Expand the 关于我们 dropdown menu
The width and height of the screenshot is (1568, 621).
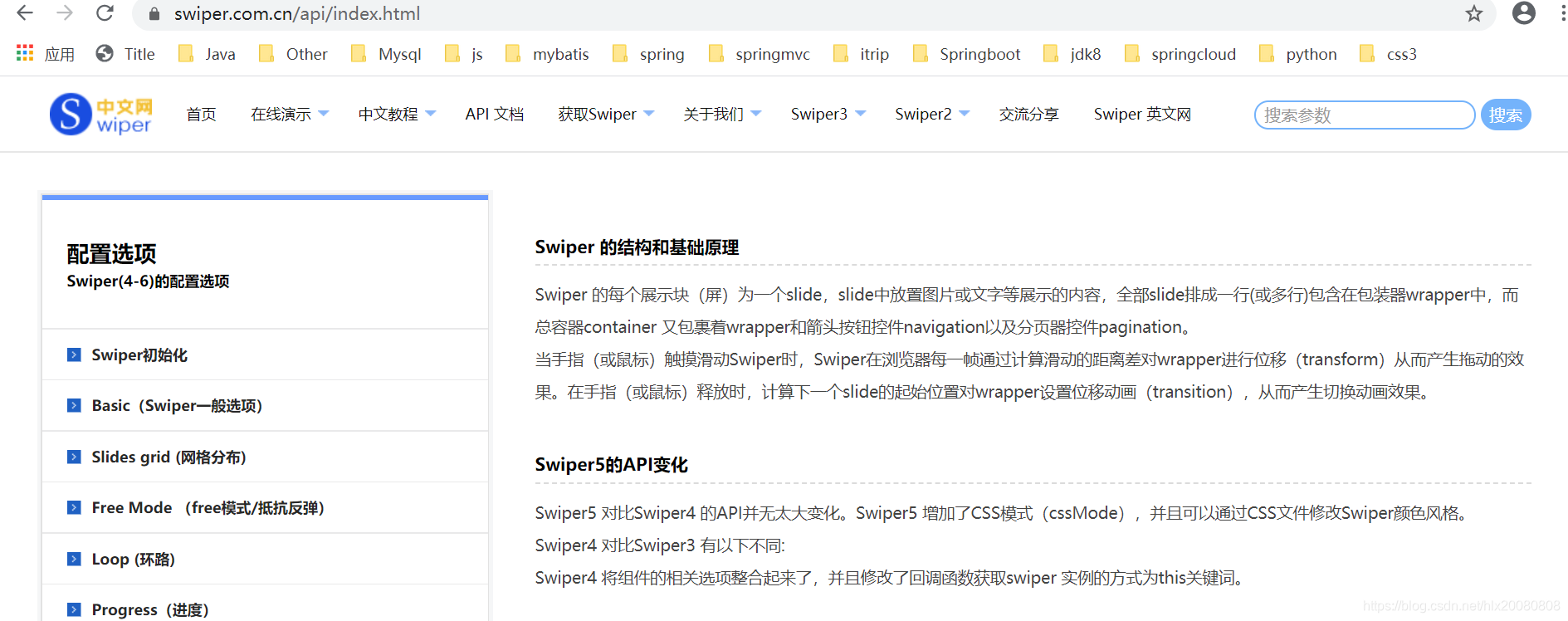(722, 115)
